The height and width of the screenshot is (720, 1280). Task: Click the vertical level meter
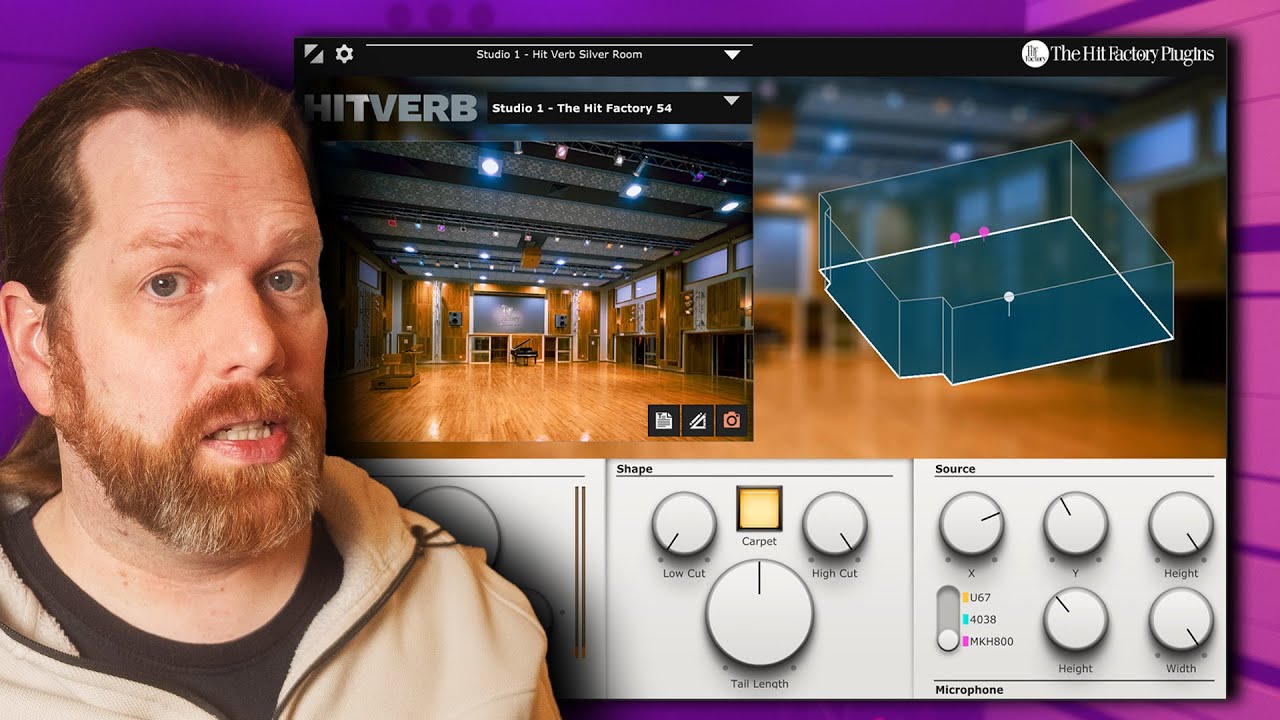(579, 572)
